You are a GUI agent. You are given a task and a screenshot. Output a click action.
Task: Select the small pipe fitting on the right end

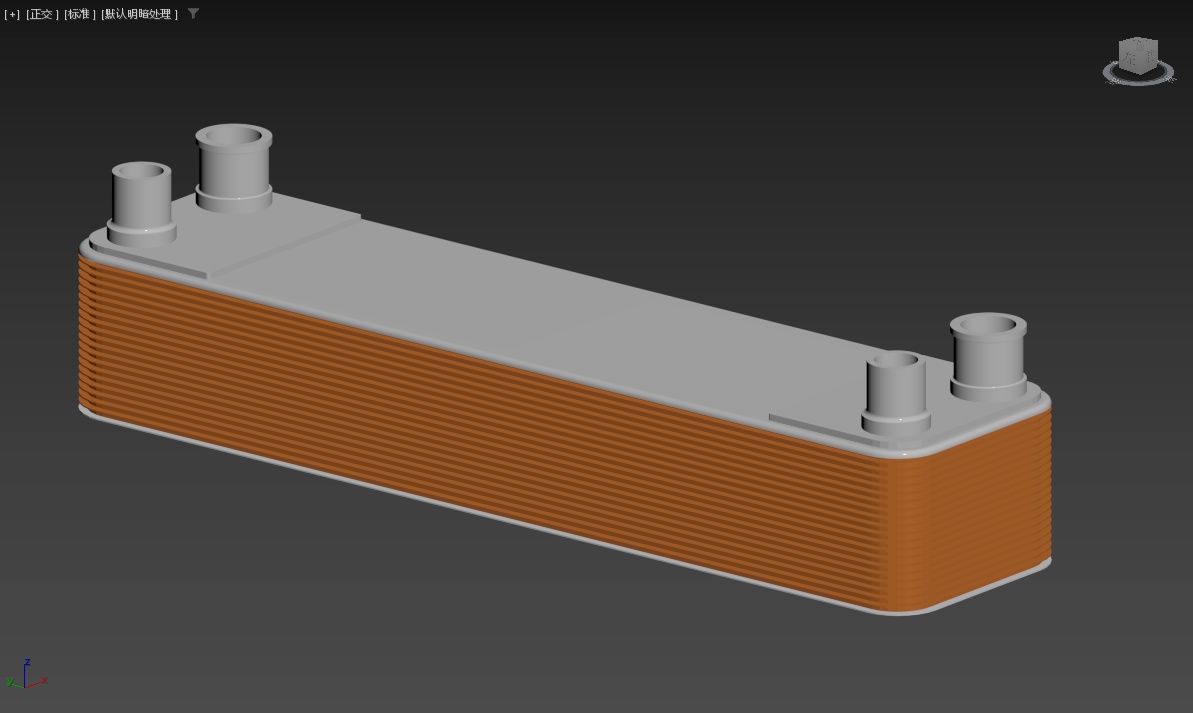(895, 390)
